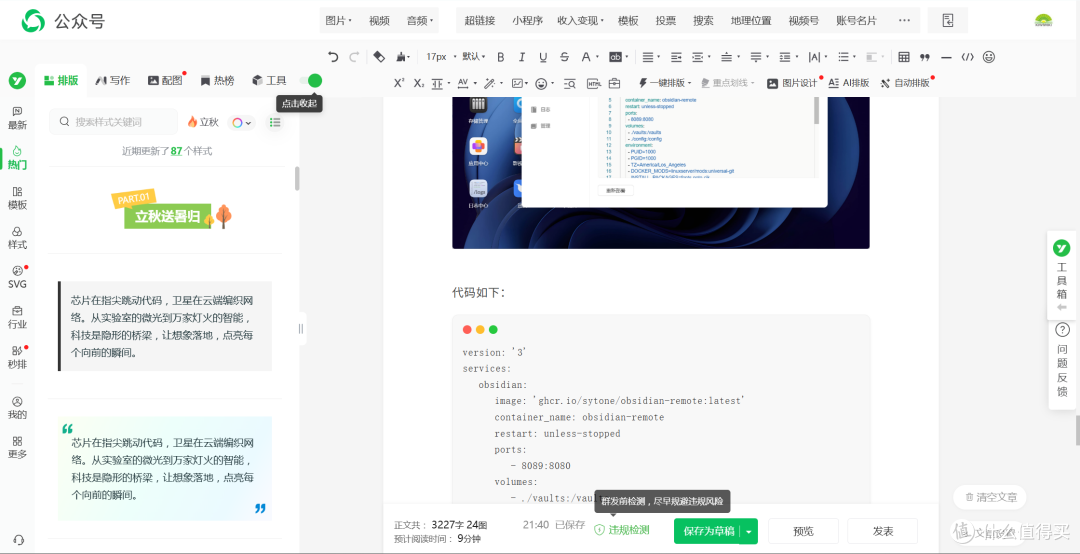The image size is (1080, 554).
Task: Toggle the green plugin switch off
Action: pos(311,81)
